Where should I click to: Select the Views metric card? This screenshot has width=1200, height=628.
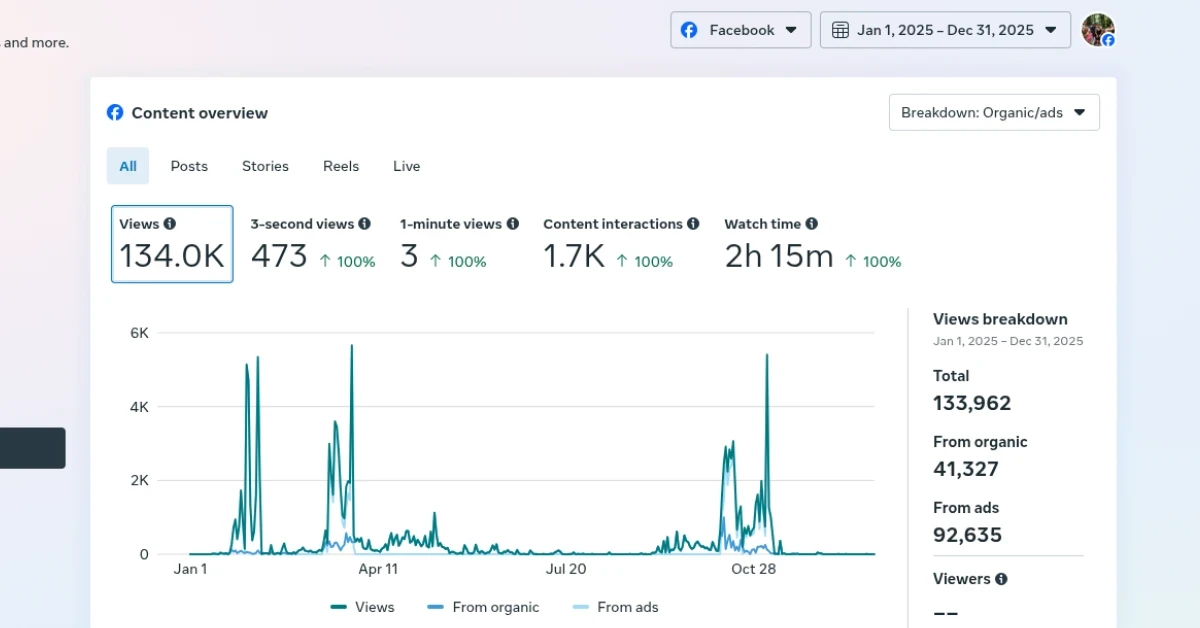[172, 244]
